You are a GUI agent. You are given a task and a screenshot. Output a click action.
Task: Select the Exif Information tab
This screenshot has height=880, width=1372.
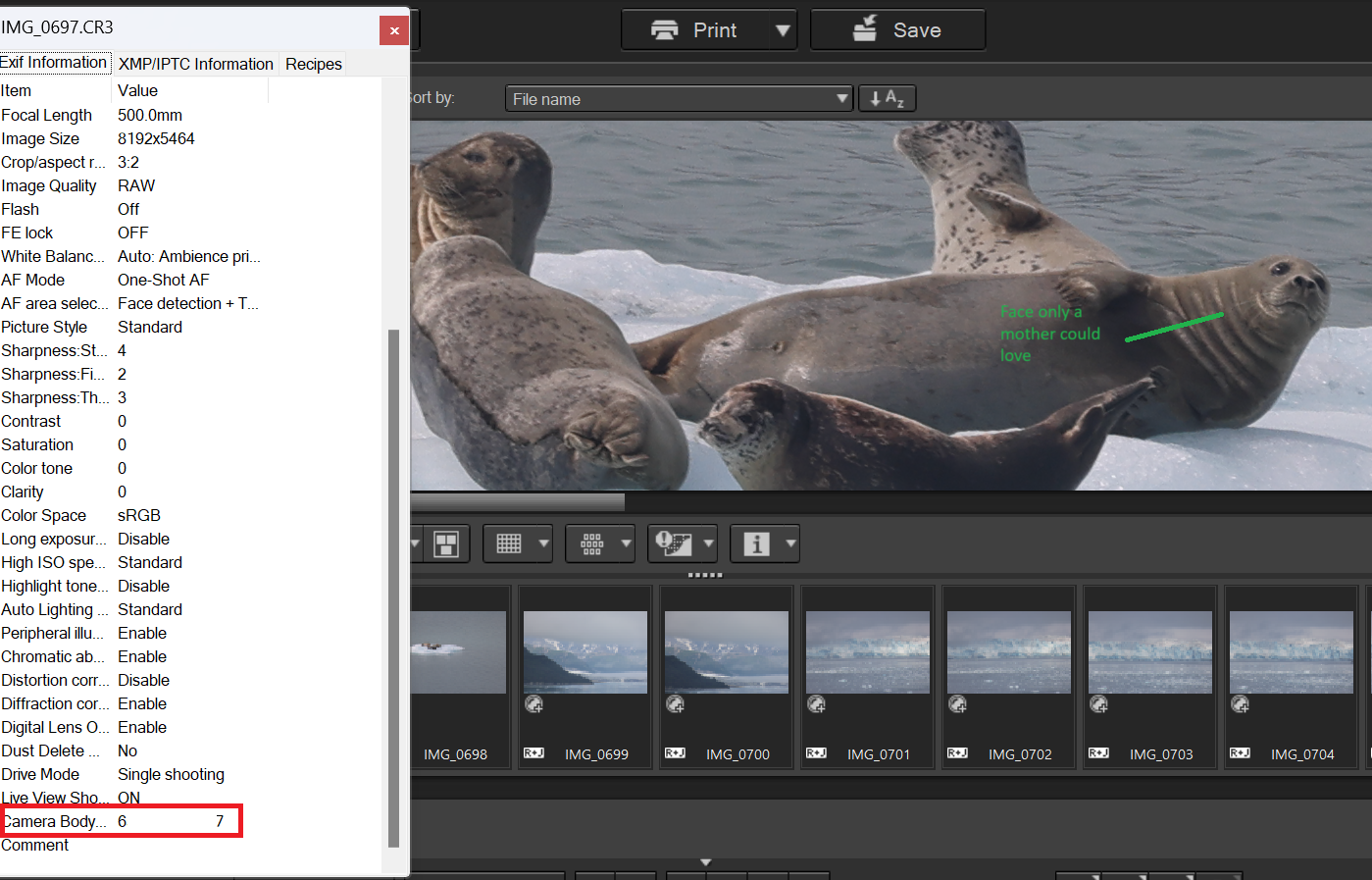coord(54,63)
